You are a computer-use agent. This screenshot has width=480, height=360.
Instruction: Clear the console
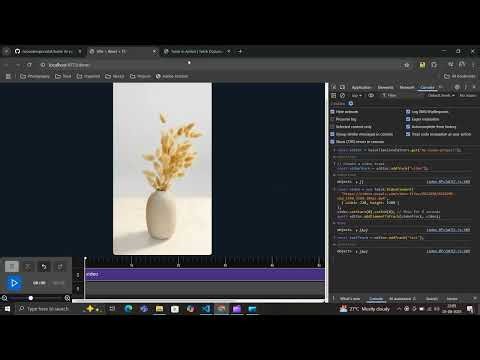click(x=342, y=96)
